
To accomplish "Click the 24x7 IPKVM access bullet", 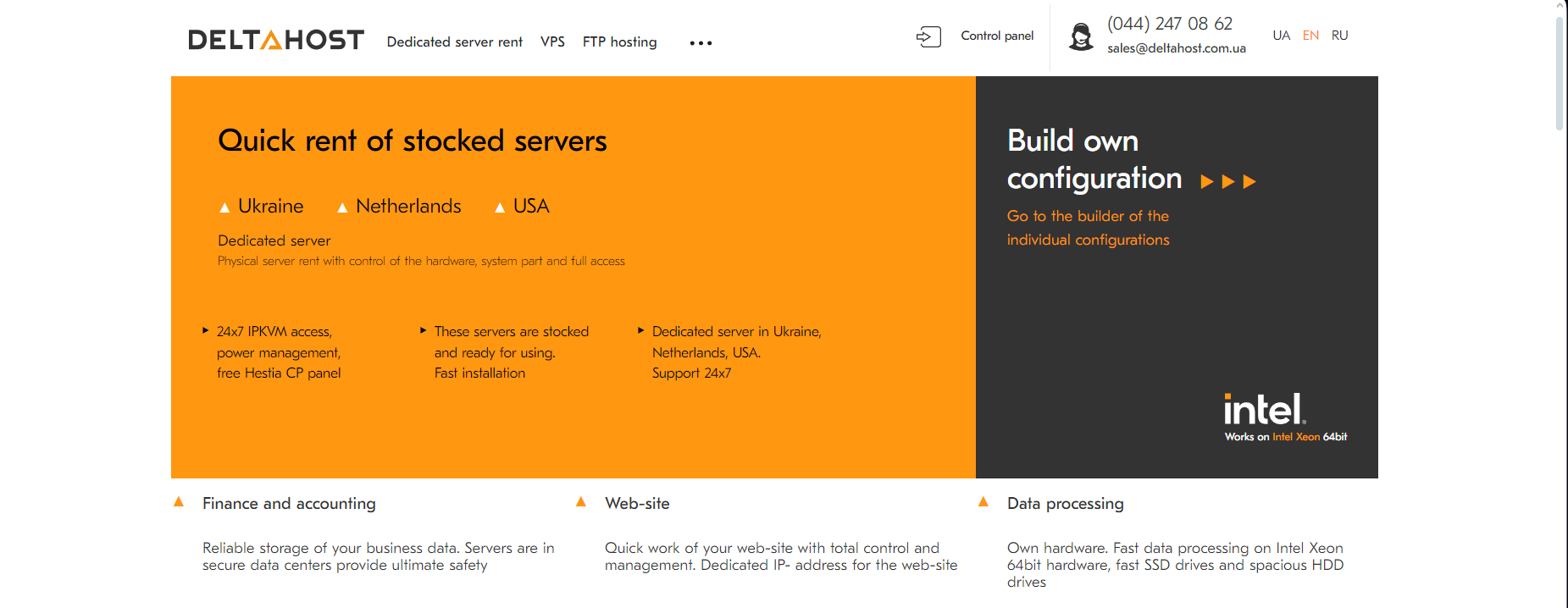I will pyautogui.click(x=279, y=352).
